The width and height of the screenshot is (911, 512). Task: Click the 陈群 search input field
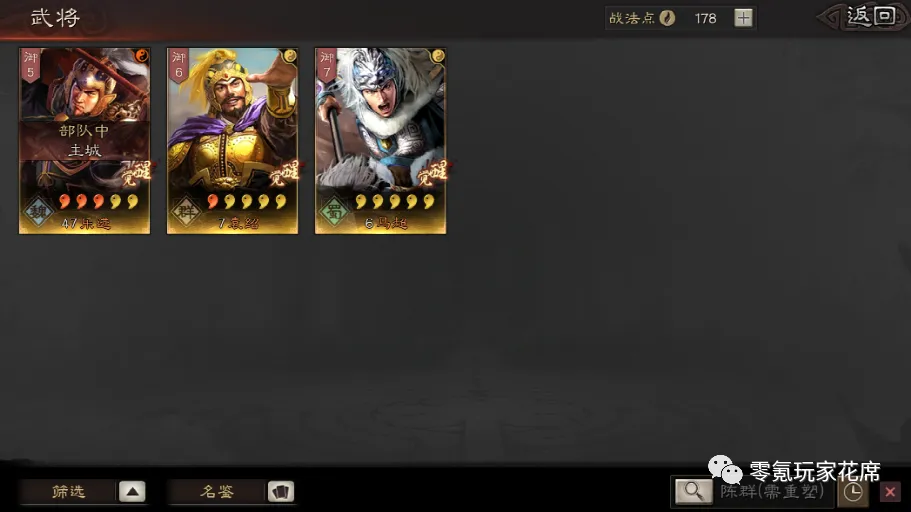coord(773,492)
